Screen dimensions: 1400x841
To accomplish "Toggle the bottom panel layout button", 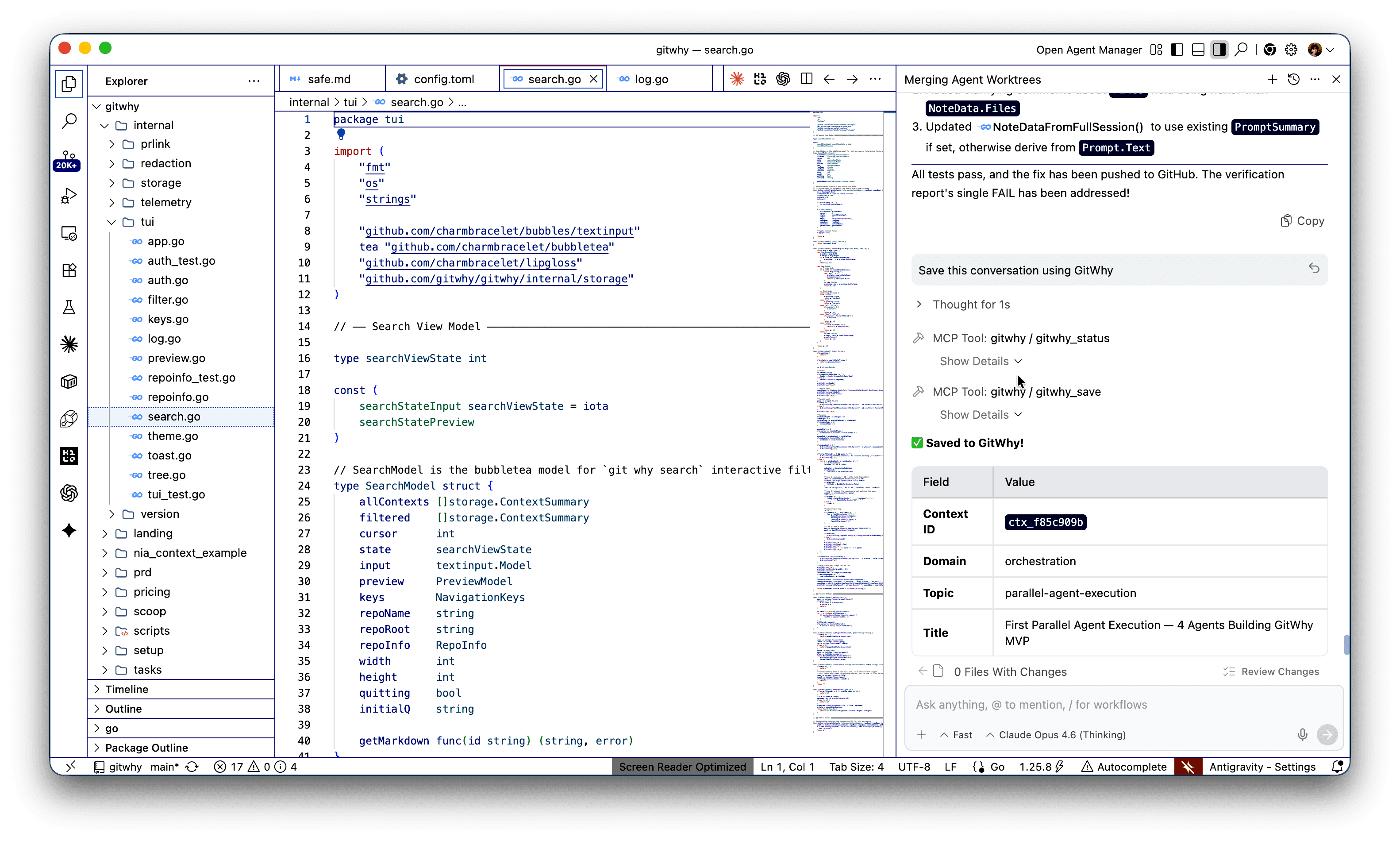I will 1198,50.
